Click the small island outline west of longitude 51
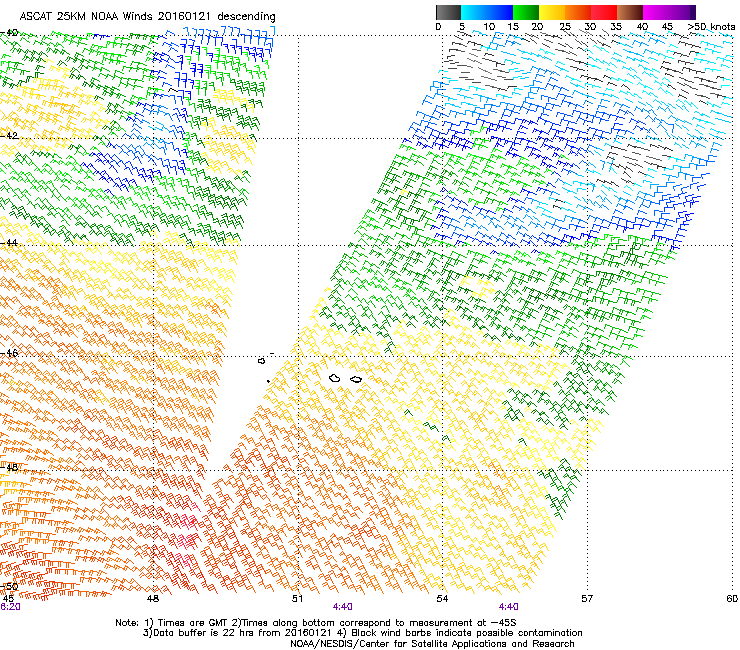Screen dimensions: 740x650 click(x=261, y=361)
